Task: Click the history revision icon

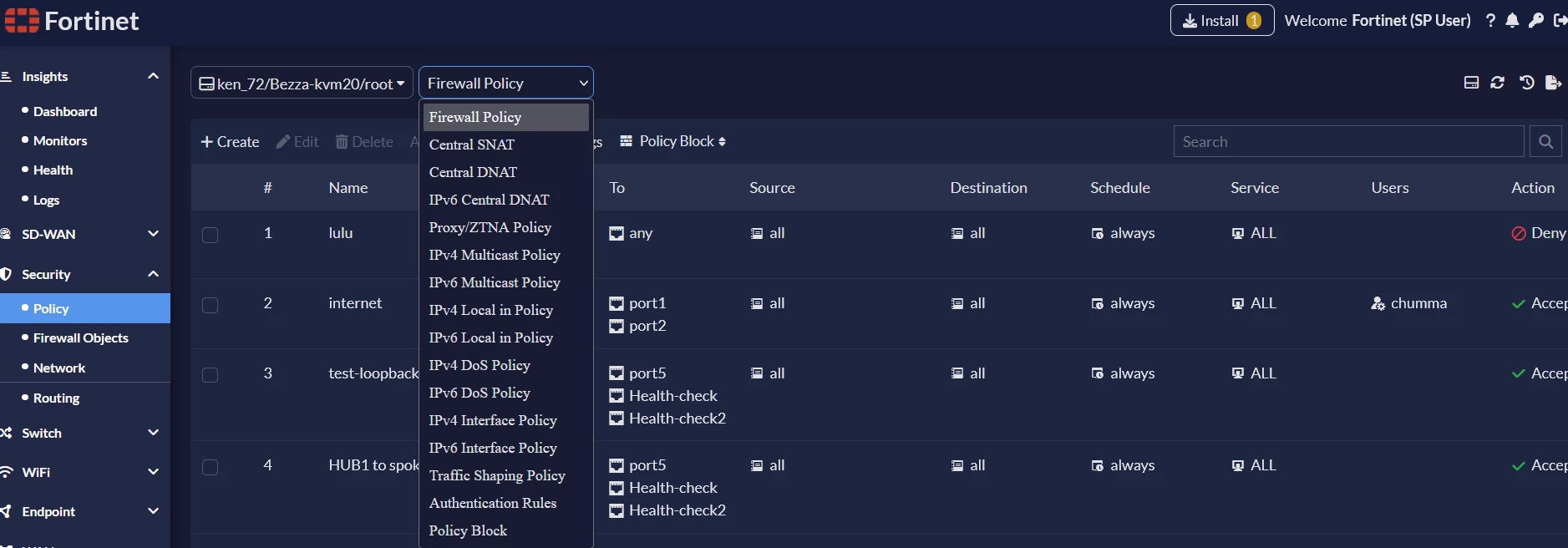Action: point(1526,83)
